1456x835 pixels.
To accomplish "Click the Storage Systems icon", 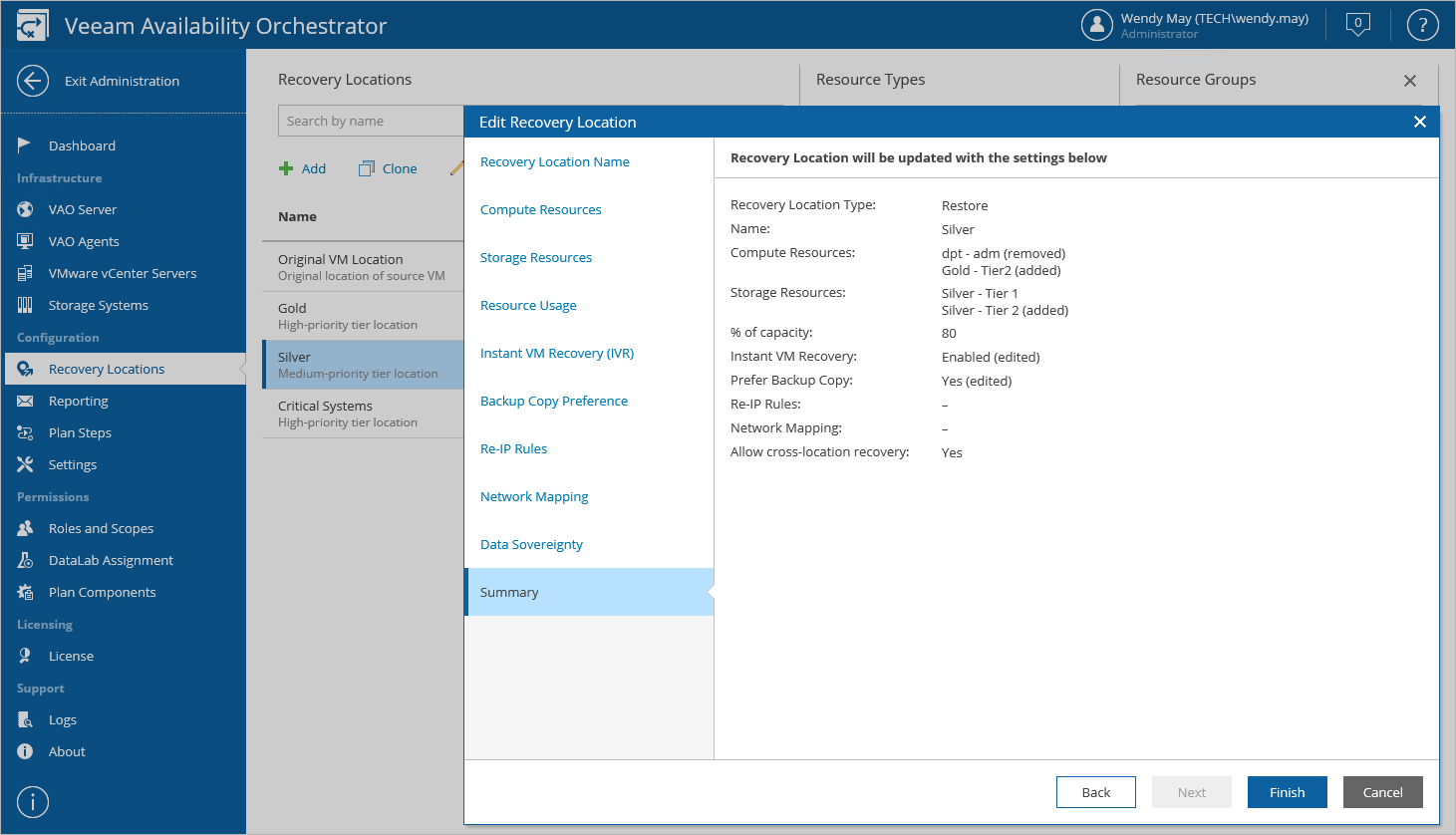I will coord(25,305).
